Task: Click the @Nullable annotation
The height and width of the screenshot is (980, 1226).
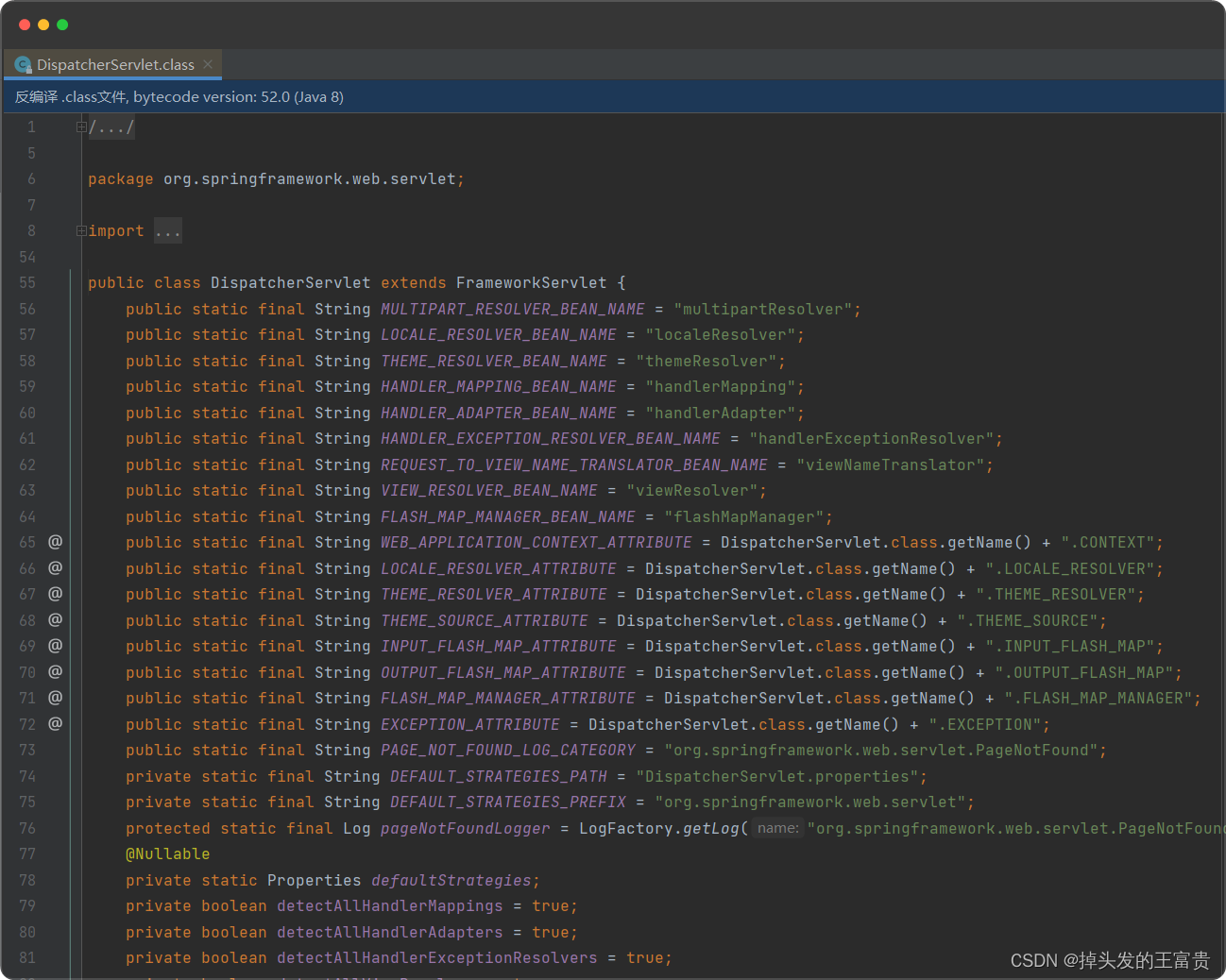Action: 168,854
